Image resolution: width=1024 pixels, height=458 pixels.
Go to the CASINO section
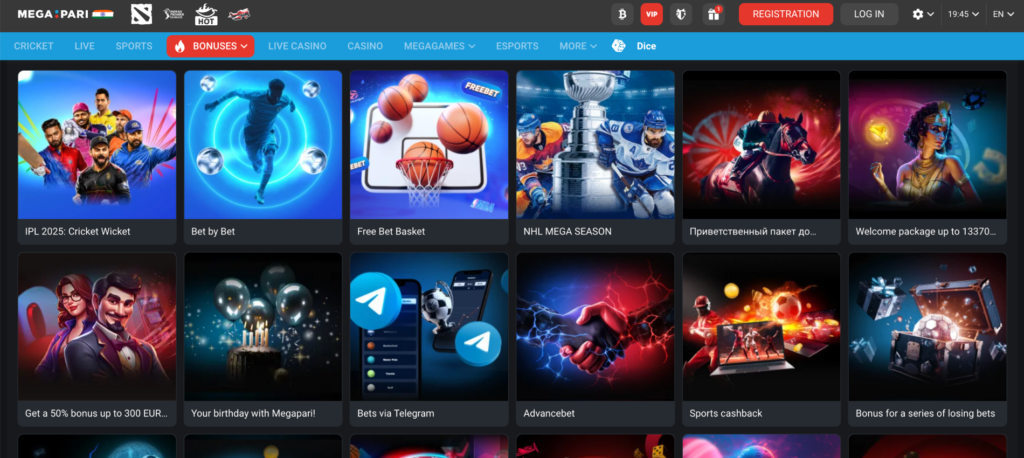point(365,46)
